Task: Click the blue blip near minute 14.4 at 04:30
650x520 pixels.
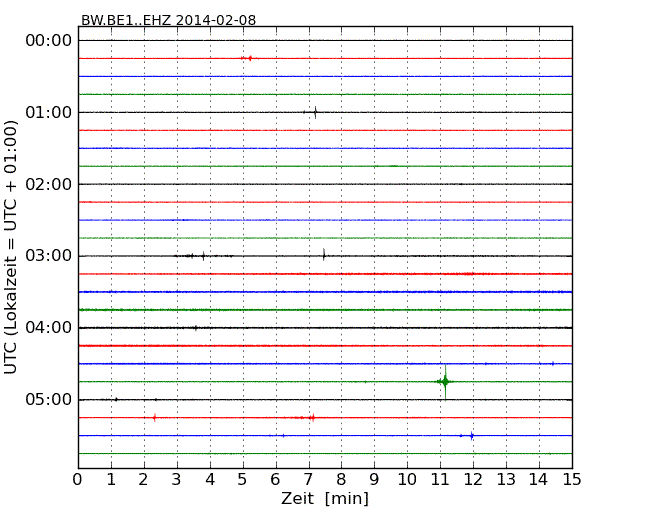Action: pyautogui.click(x=553, y=364)
